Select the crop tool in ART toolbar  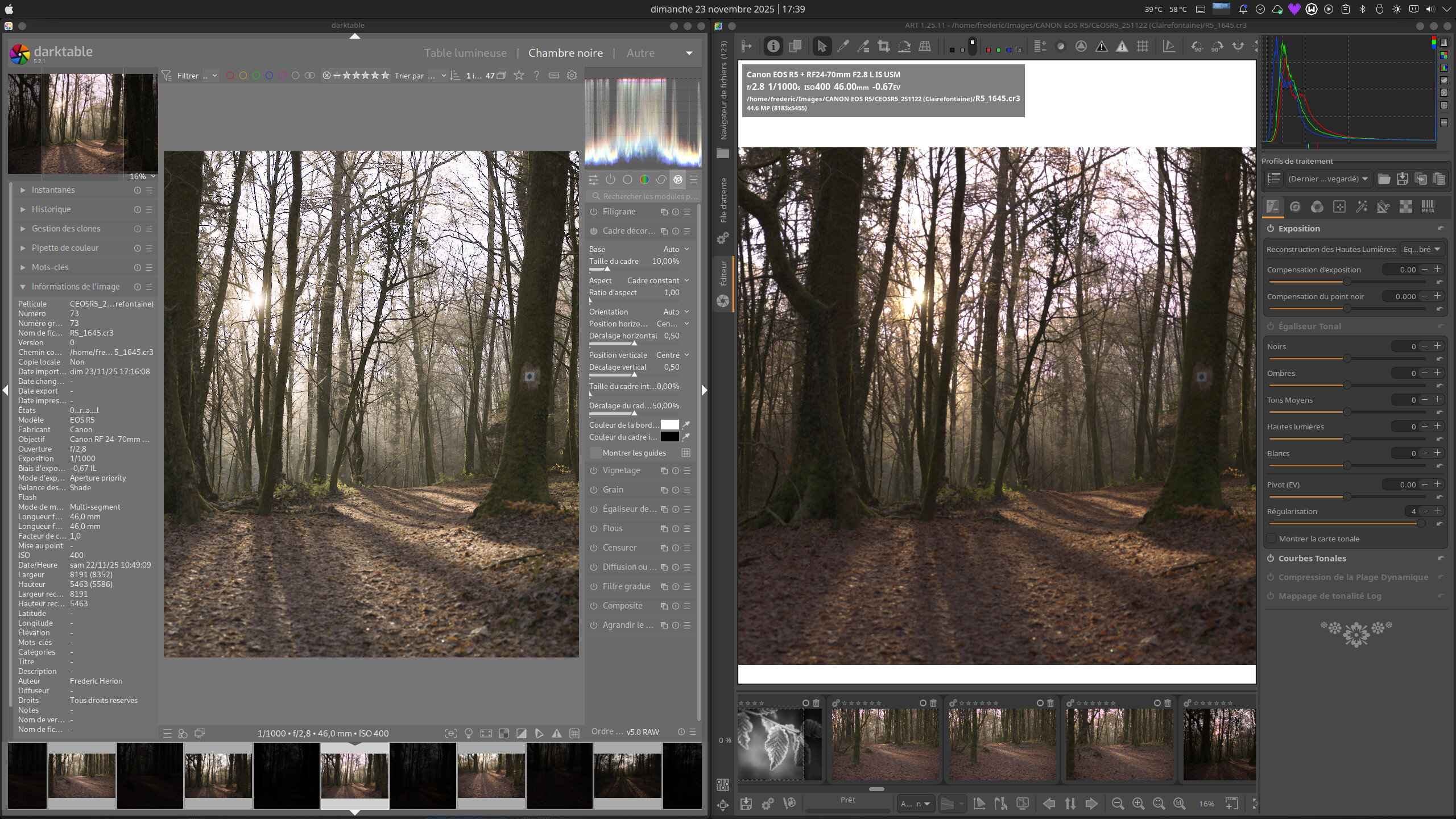pos(883,47)
